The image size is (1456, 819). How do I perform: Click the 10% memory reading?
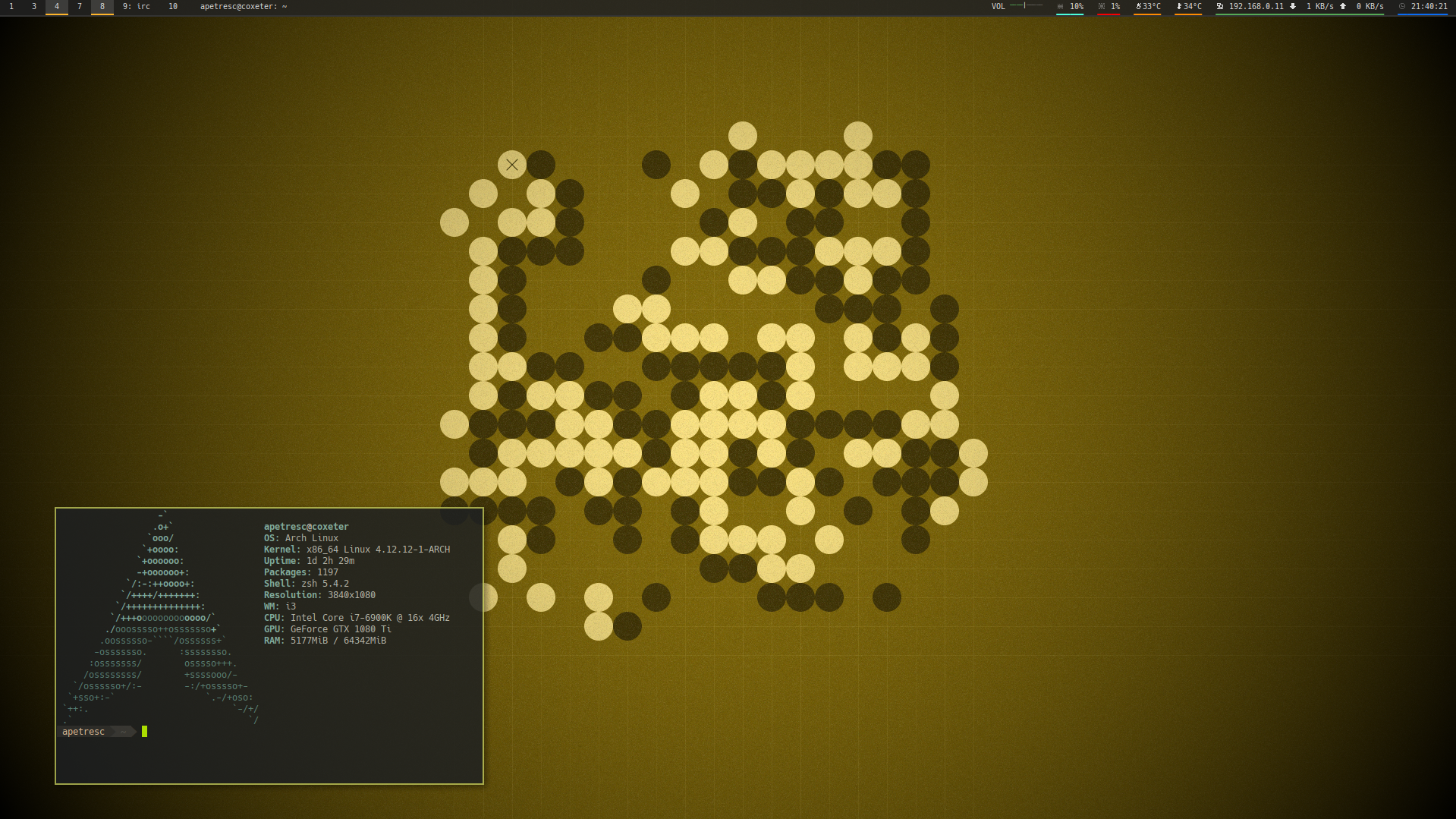tap(1077, 7)
